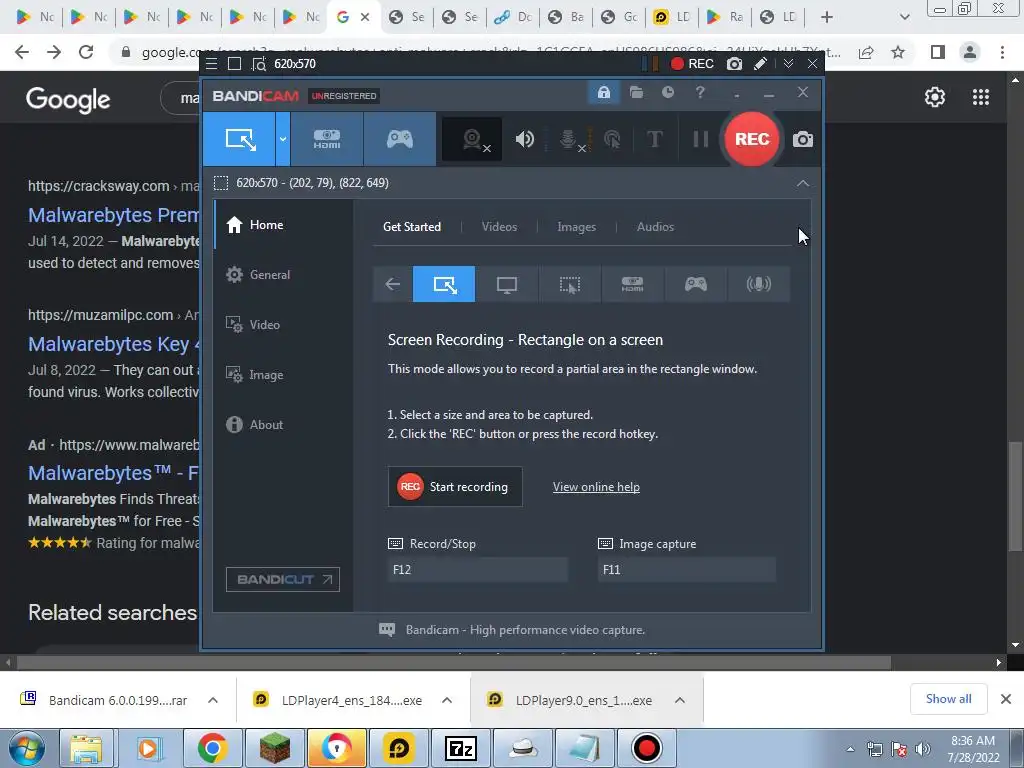1024x768 pixels.
Task: Select rectangle mode in Get Started row
Action: tap(444, 284)
